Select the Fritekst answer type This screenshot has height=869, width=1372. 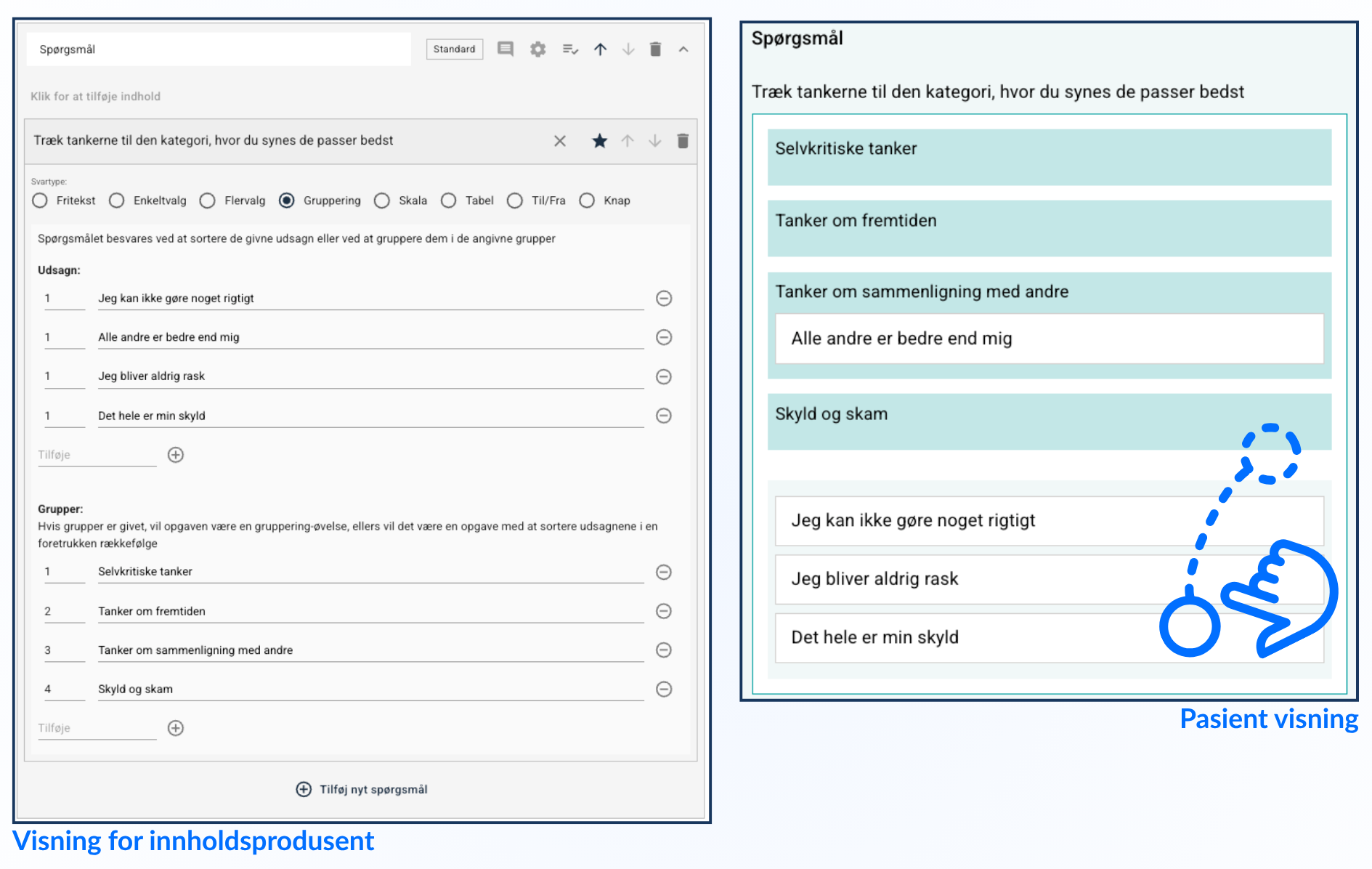(x=40, y=201)
